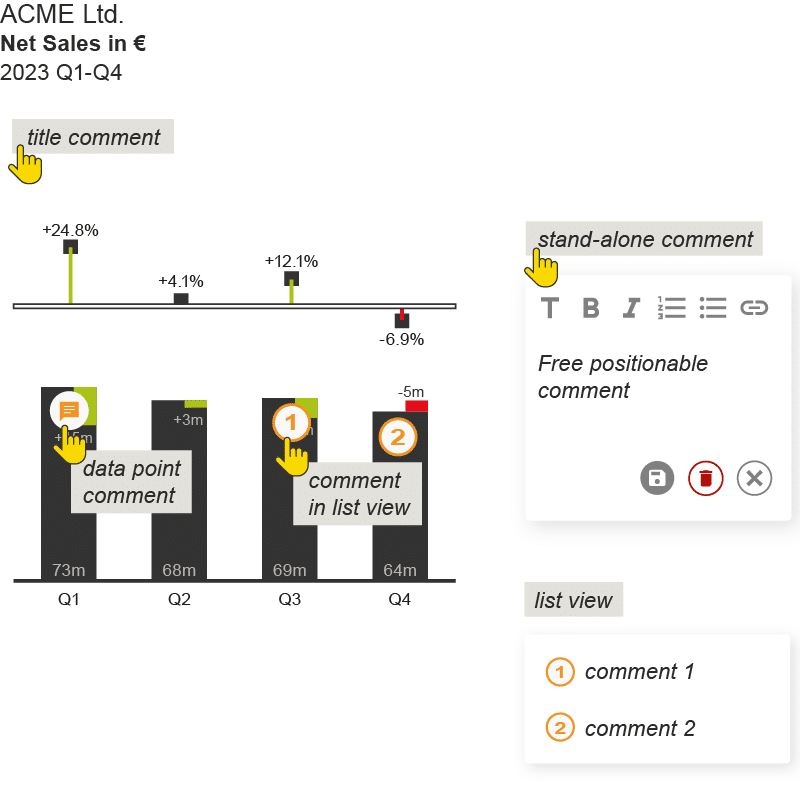This screenshot has height=800, width=800.
Task: Click the Q2 bar labeled 68m
Action: [179, 490]
